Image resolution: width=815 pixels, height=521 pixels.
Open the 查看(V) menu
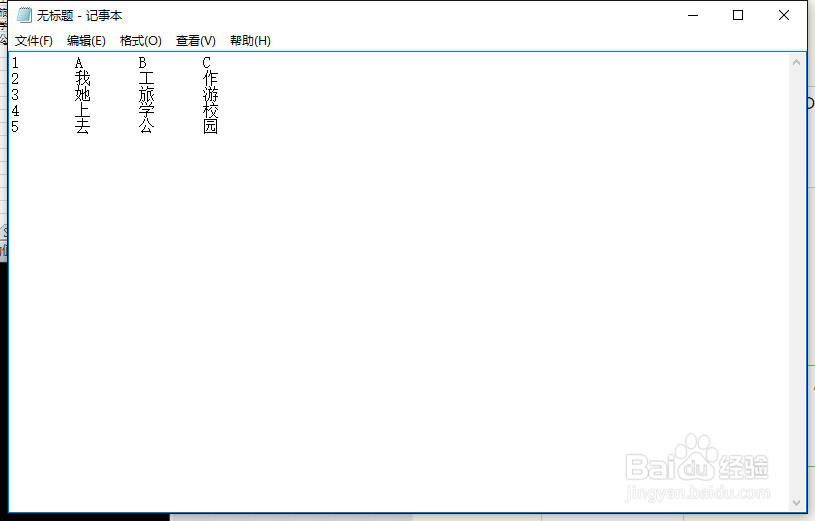[195, 41]
